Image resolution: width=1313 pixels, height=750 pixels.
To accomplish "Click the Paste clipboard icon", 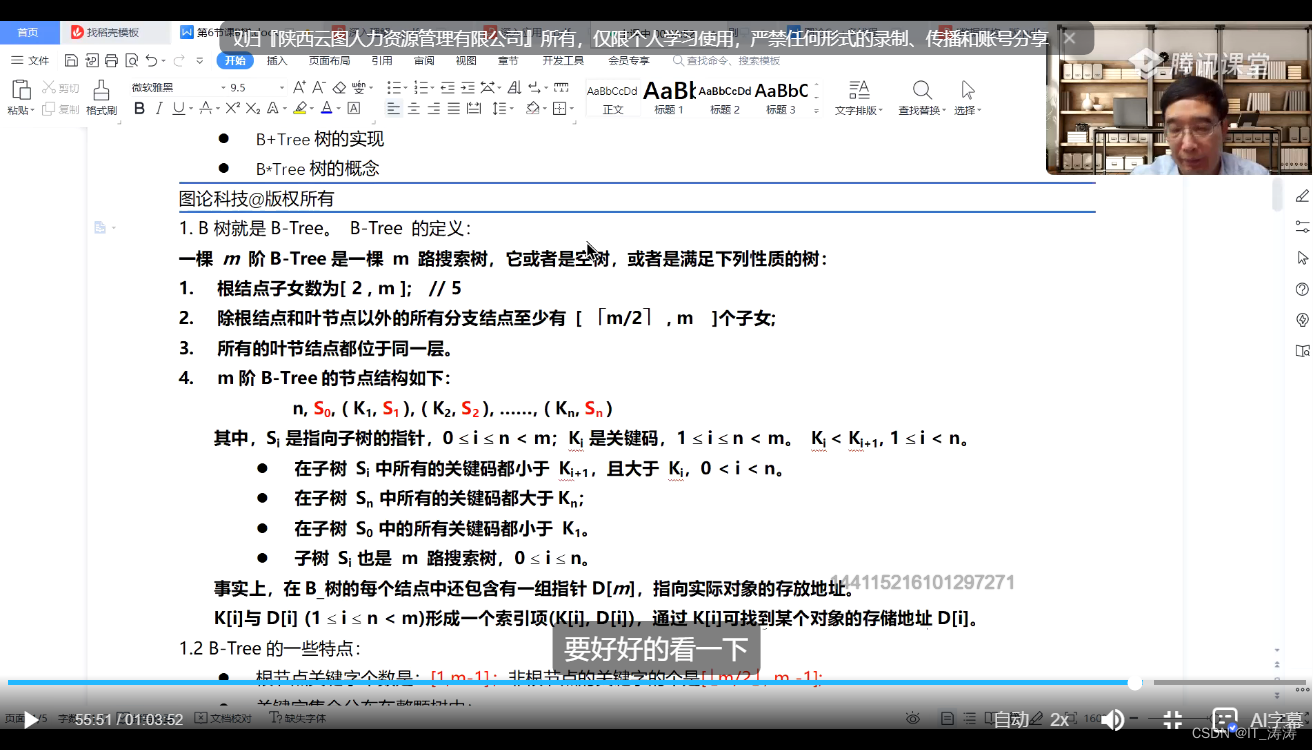I will [x=21, y=89].
